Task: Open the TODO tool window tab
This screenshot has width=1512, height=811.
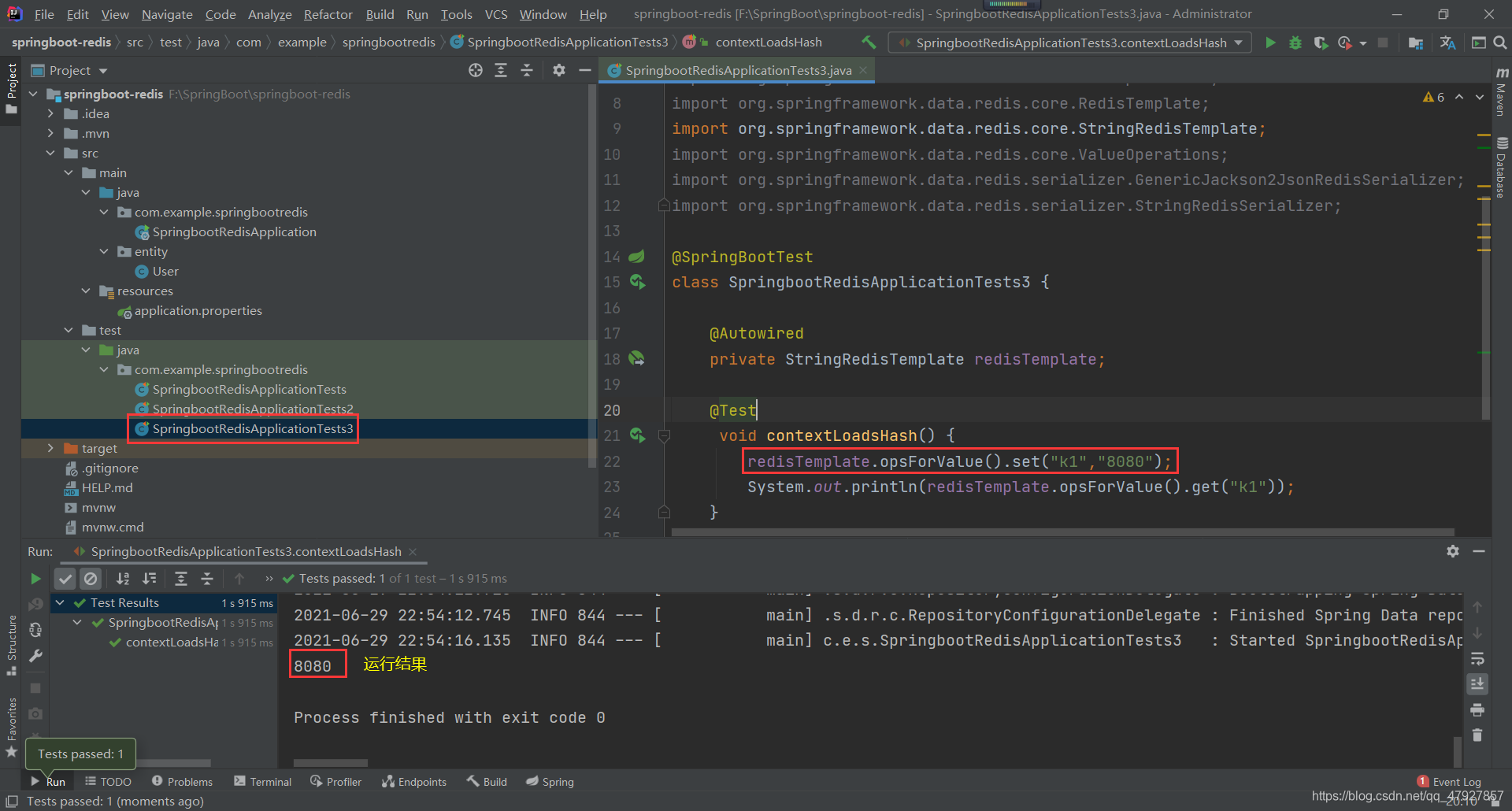Action: [109, 781]
